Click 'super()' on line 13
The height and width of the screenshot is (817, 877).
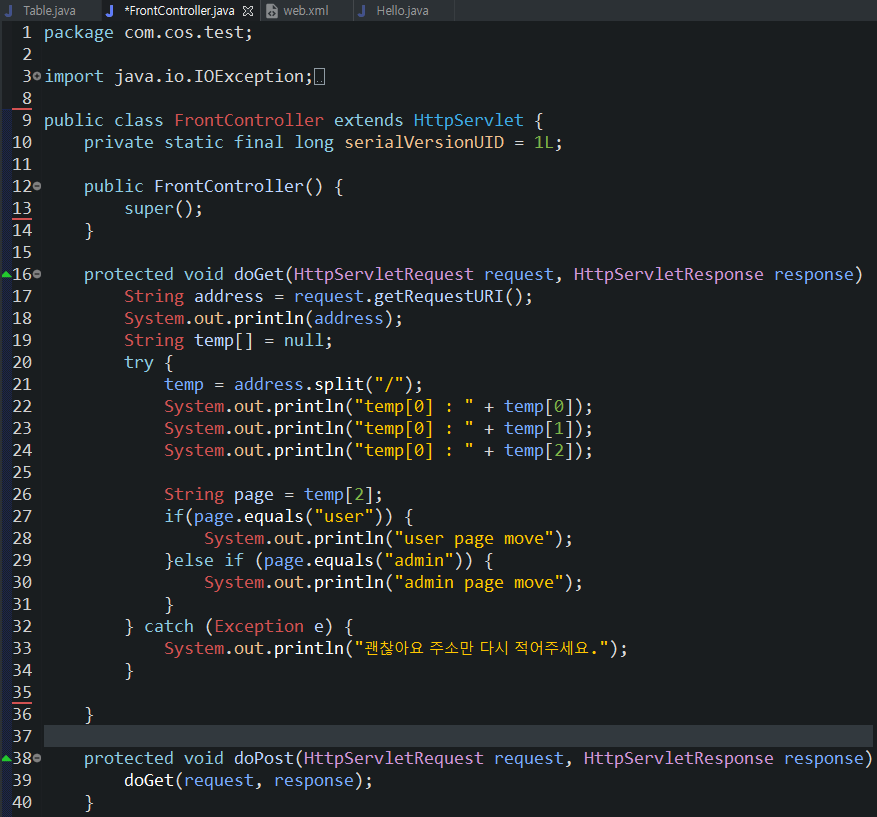(x=158, y=209)
